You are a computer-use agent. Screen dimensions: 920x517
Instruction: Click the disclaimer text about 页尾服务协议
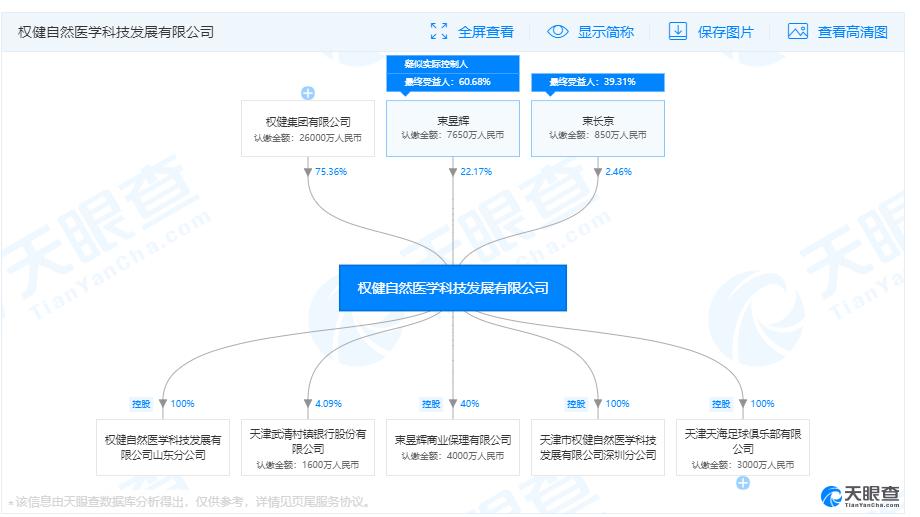tap(190, 502)
